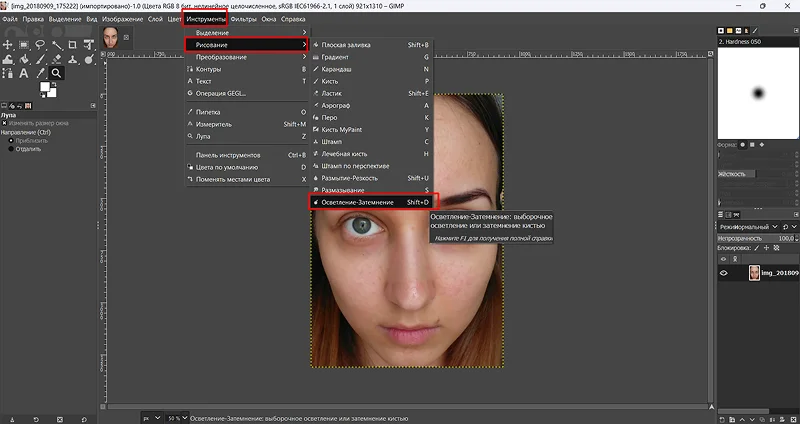Swap foreground and background colors arrow
The height and width of the screenshot is (424, 800).
click(54, 84)
